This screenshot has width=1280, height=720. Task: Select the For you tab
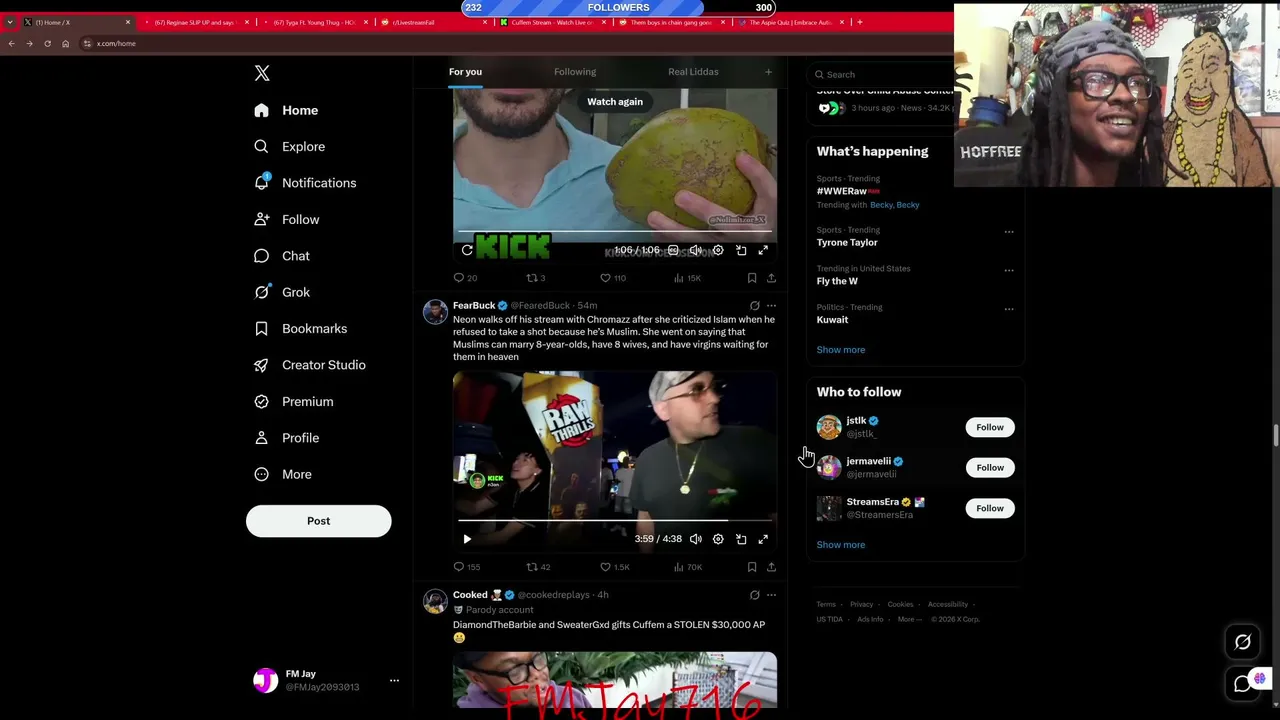pos(465,72)
